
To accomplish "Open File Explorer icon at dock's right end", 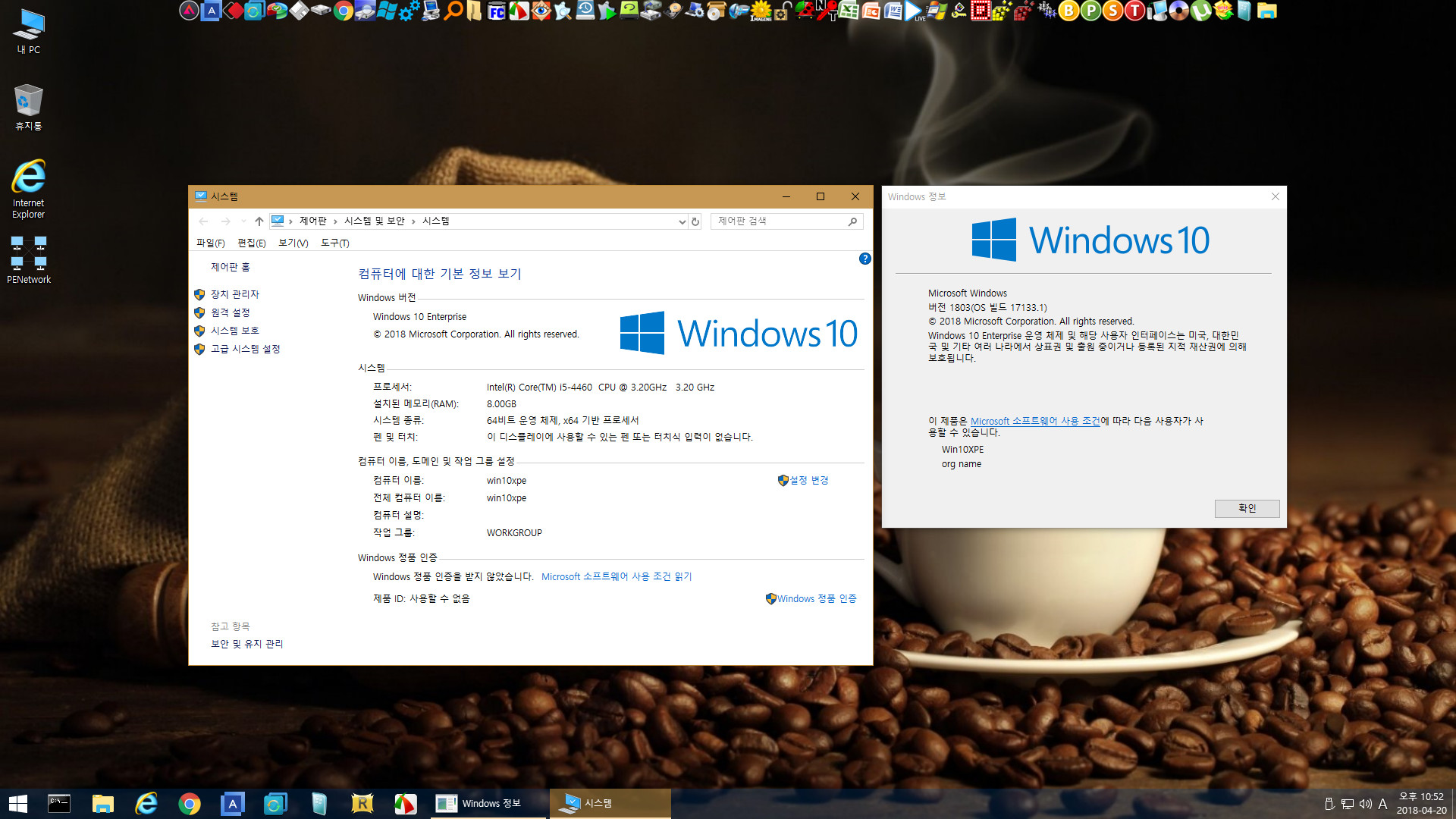I will click(x=1267, y=11).
